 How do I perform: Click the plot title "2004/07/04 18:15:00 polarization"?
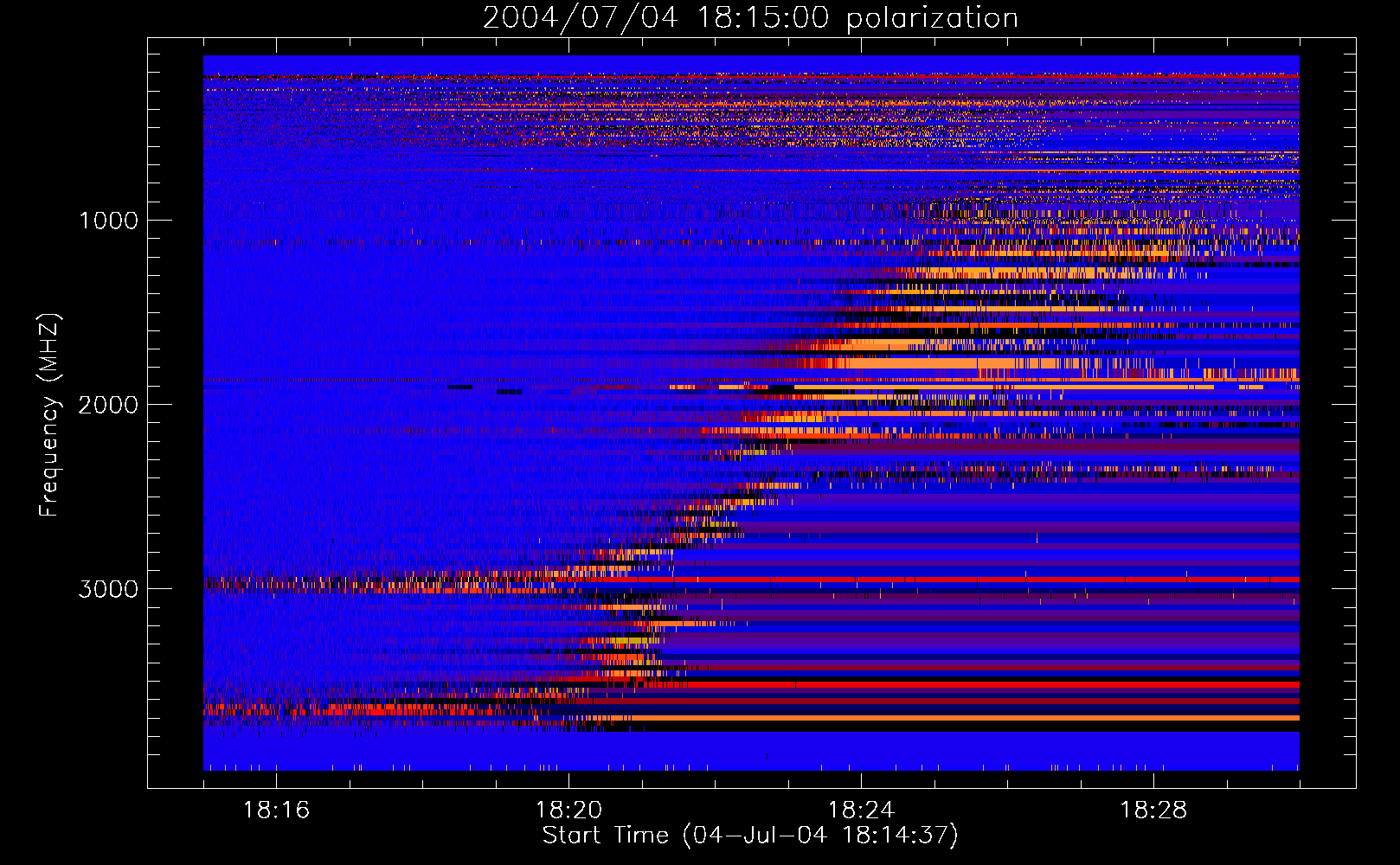(750, 18)
